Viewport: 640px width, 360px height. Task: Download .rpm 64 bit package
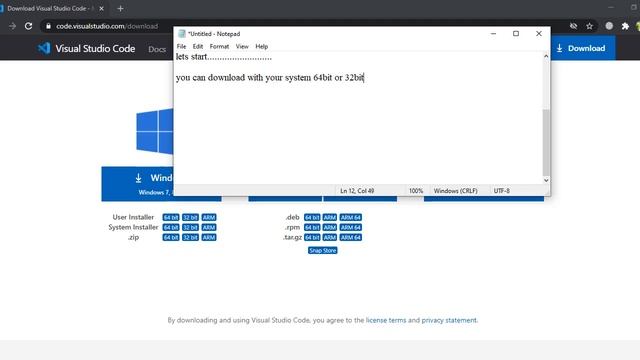point(312,227)
